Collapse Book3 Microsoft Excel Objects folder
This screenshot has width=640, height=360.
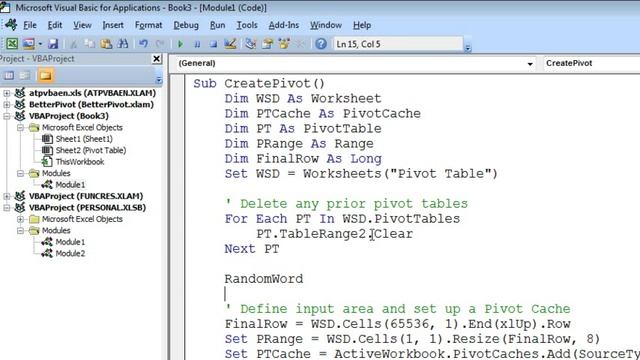point(20,128)
